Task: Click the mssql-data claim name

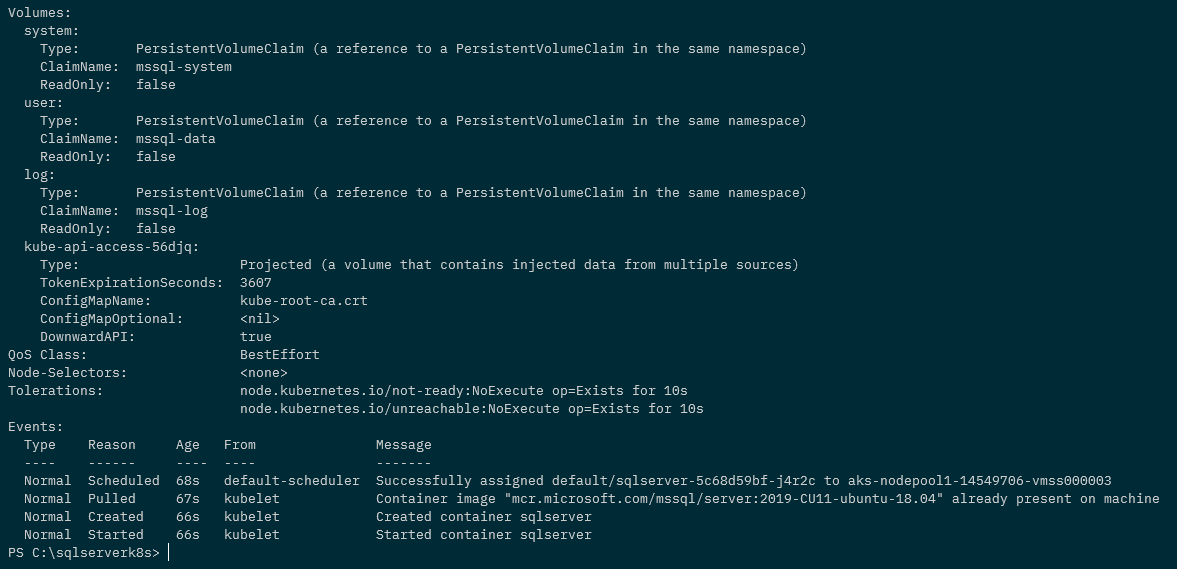Action: [175, 139]
